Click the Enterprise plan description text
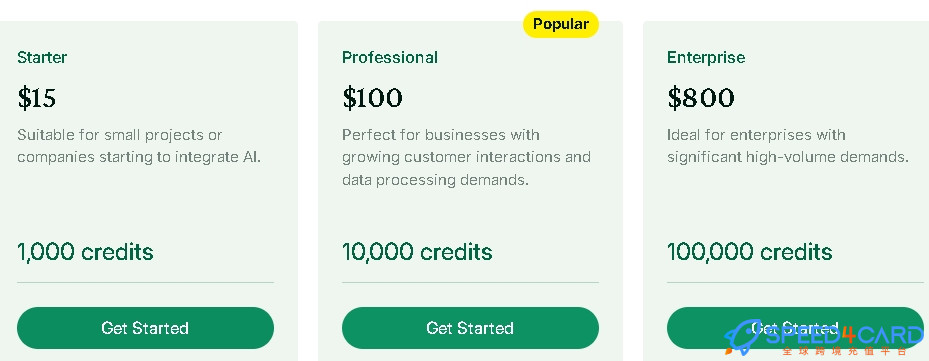This screenshot has width=929, height=361. tap(788, 146)
